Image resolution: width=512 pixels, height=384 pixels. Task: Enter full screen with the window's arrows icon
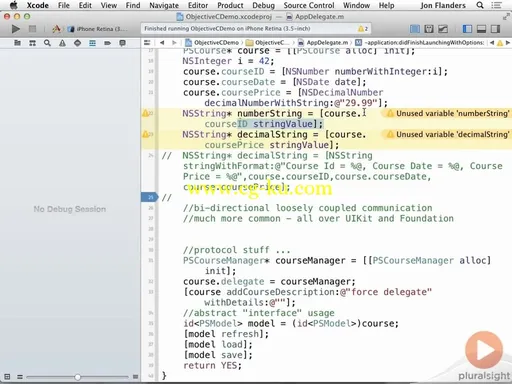coord(506,16)
